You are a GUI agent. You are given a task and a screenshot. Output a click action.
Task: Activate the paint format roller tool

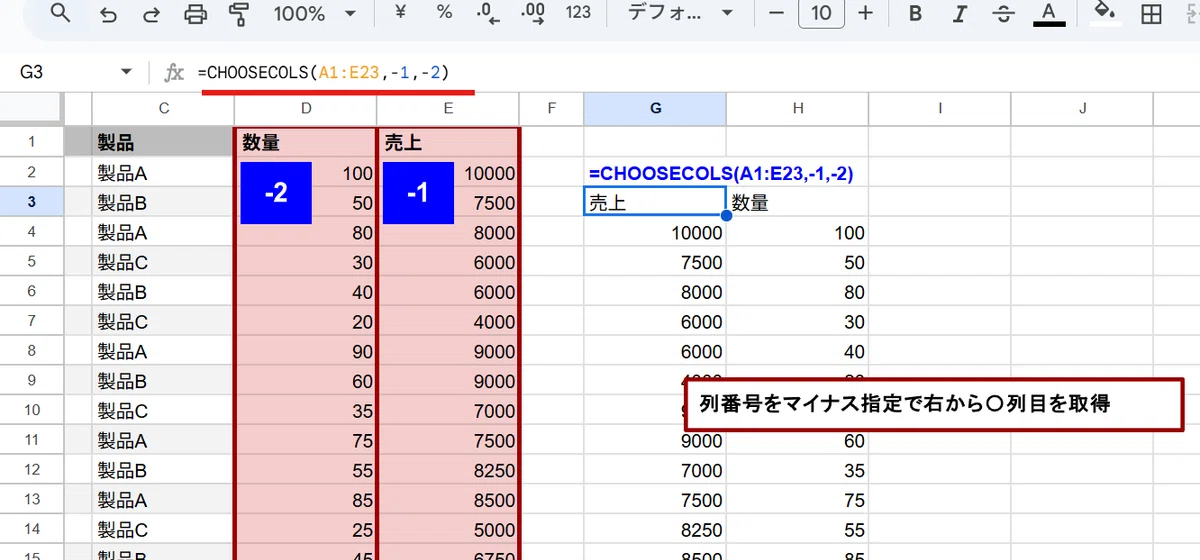[239, 13]
